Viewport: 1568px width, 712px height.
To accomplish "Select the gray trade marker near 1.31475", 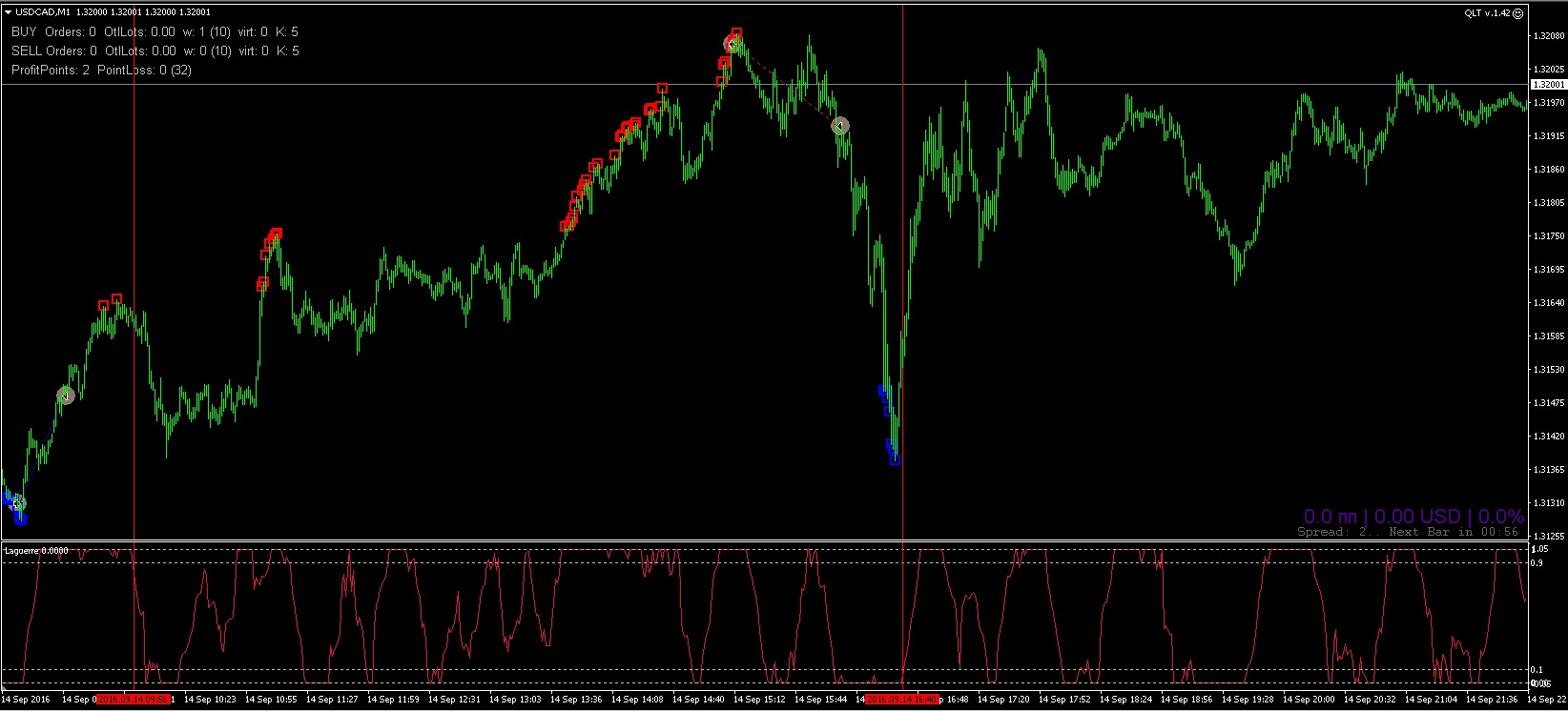I will click(x=66, y=396).
